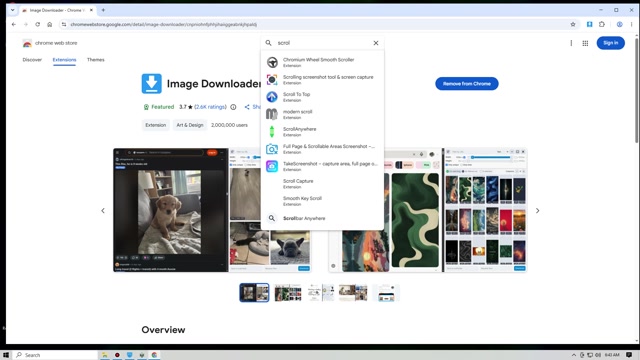Click the Windows taskbar Search box
The image size is (640, 360).
click(x=55, y=355)
